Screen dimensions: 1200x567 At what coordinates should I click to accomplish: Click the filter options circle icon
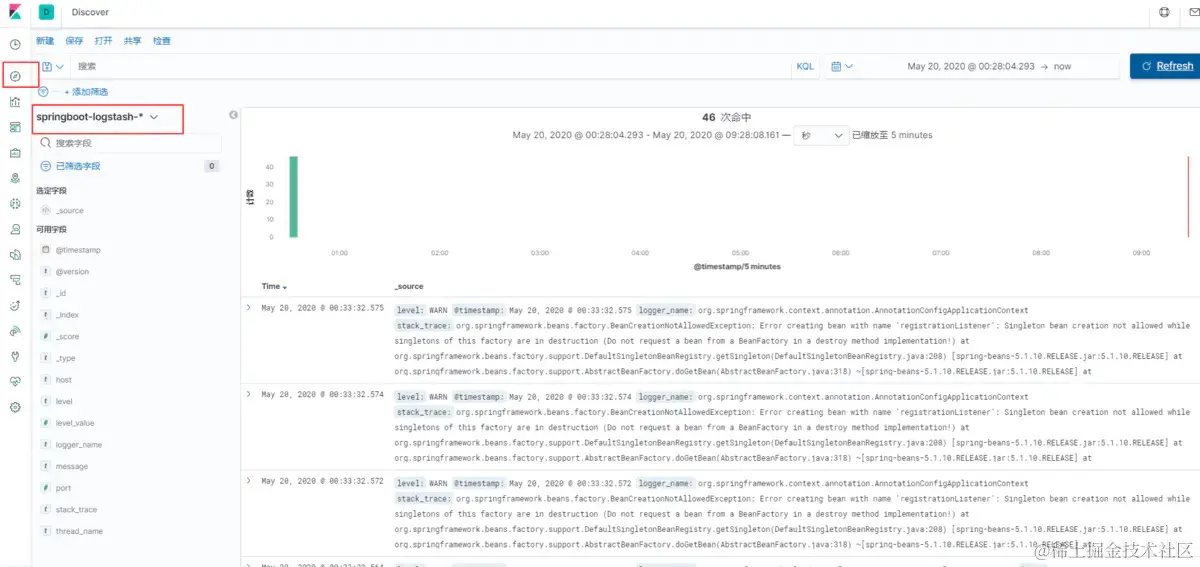pyautogui.click(x=43, y=91)
